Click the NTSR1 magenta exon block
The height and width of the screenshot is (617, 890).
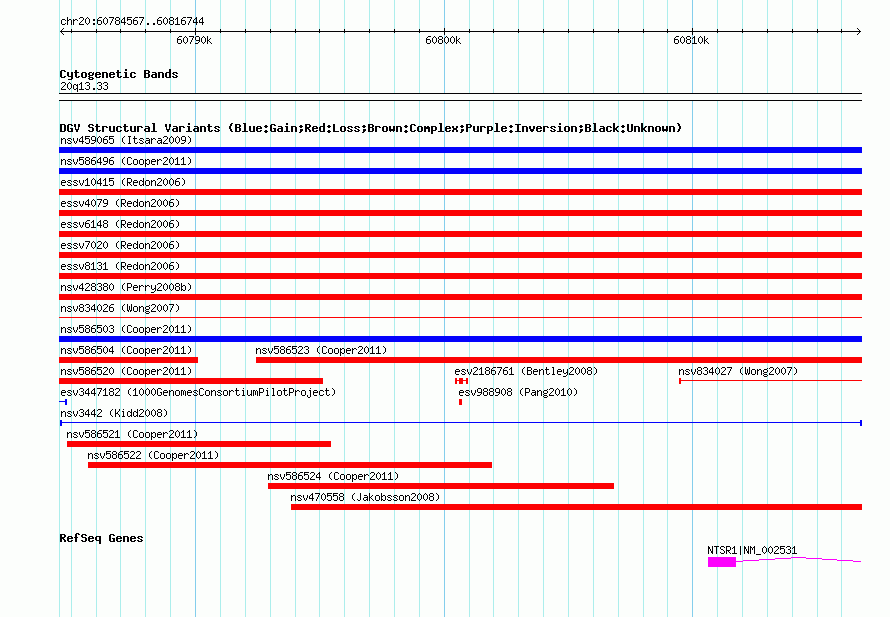[722, 562]
